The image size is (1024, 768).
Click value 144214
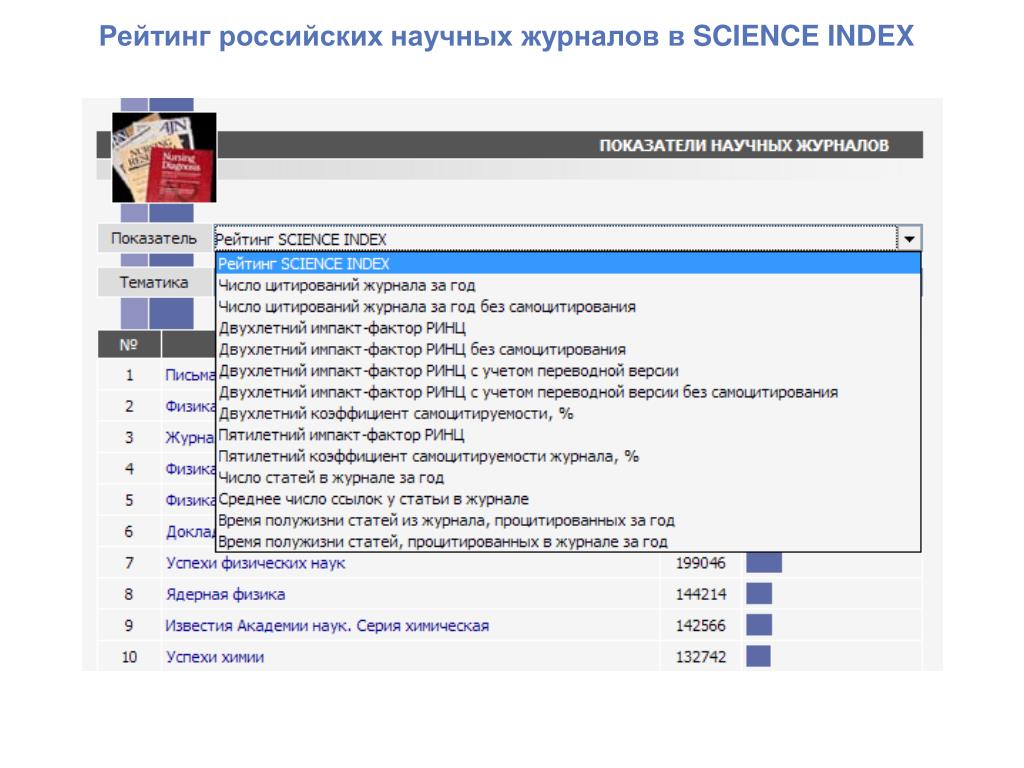click(x=700, y=594)
